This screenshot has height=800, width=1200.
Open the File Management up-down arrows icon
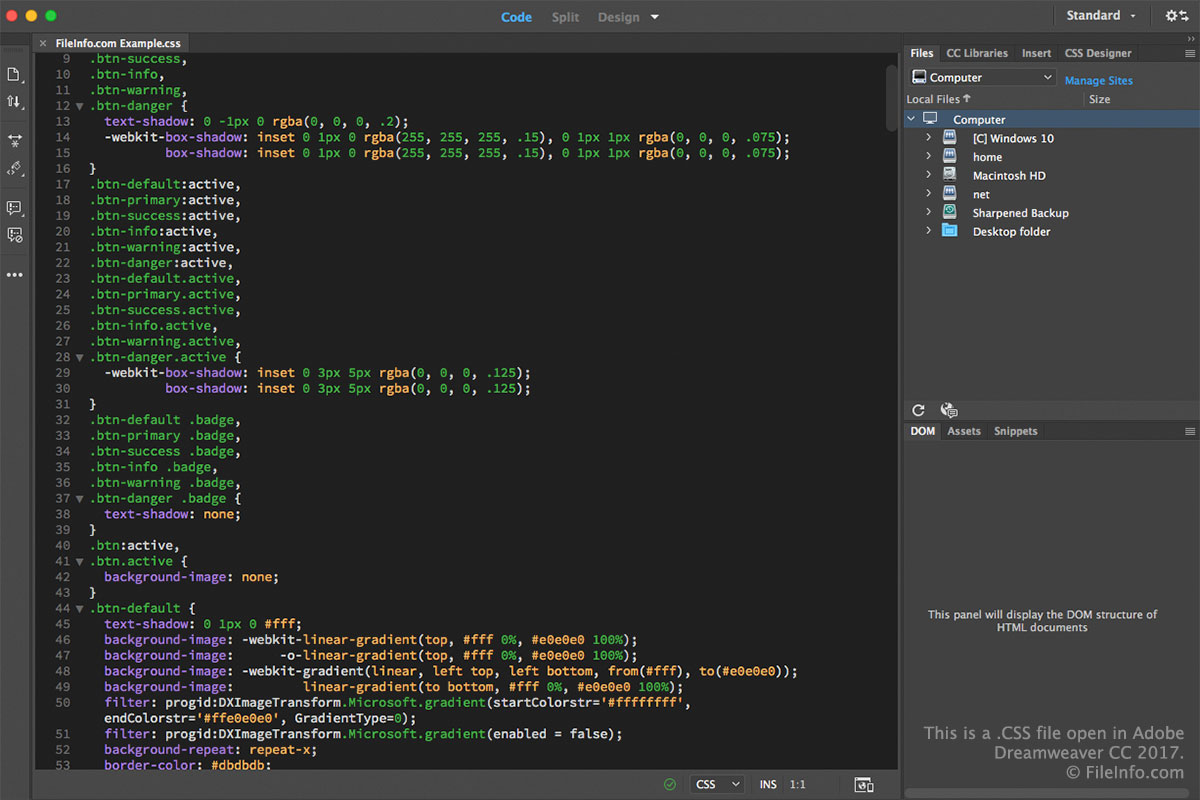(x=14, y=102)
